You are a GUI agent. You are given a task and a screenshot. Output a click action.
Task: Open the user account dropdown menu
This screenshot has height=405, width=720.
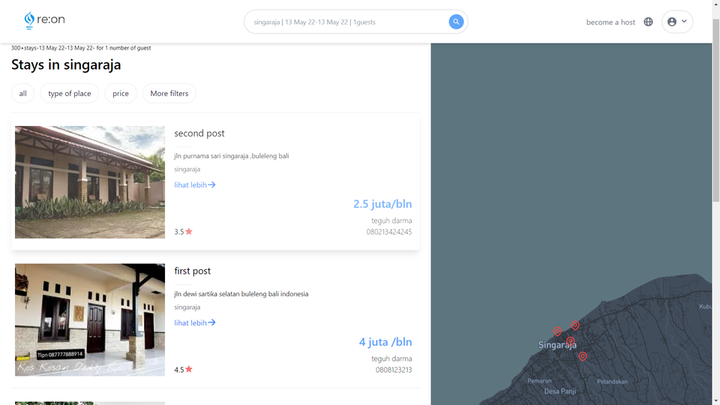coord(677,22)
